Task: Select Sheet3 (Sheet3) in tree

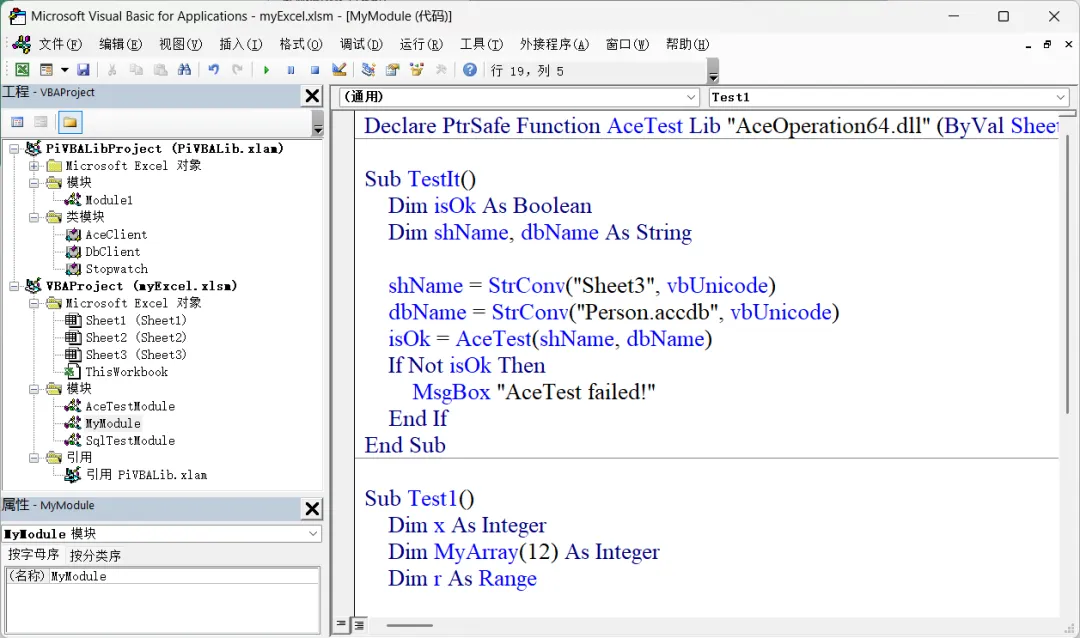Action: coord(136,355)
